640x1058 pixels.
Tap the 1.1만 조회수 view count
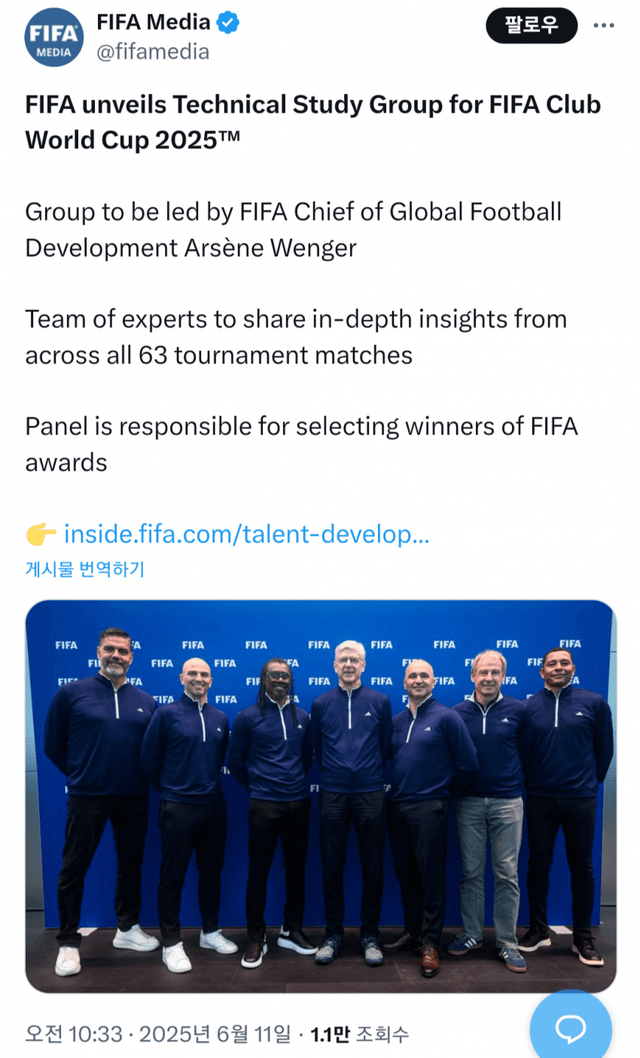pyautogui.click(x=359, y=1034)
